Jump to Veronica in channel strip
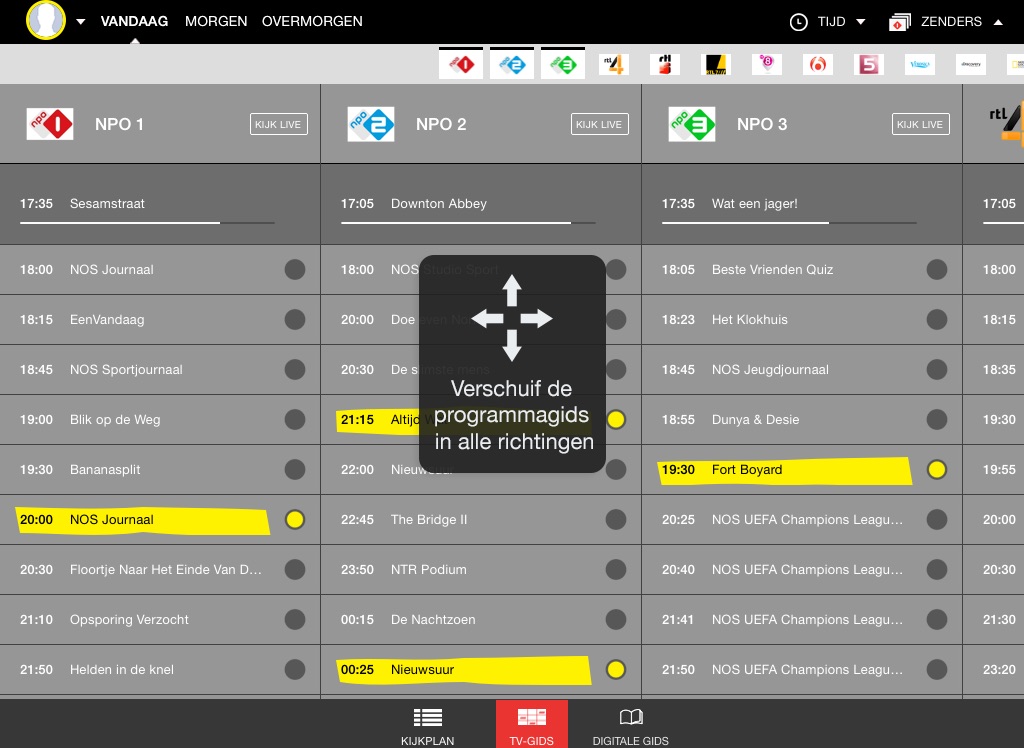Image resolution: width=1024 pixels, height=748 pixels. (x=920, y=64)
